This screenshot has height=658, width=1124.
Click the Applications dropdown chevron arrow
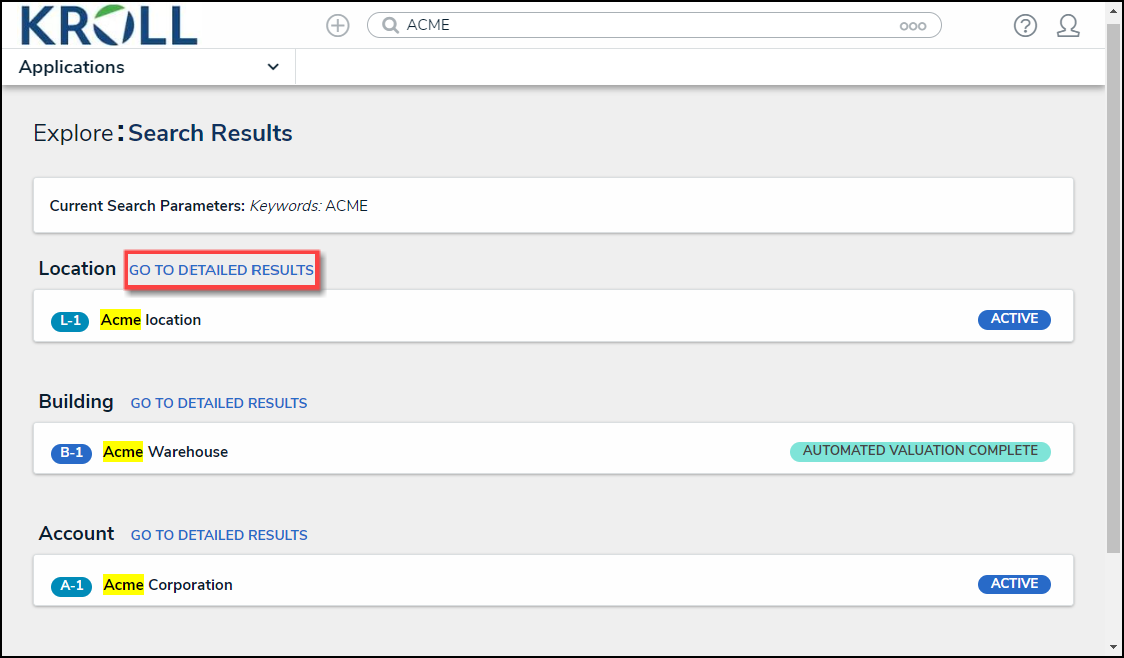[x=273, y=67]
